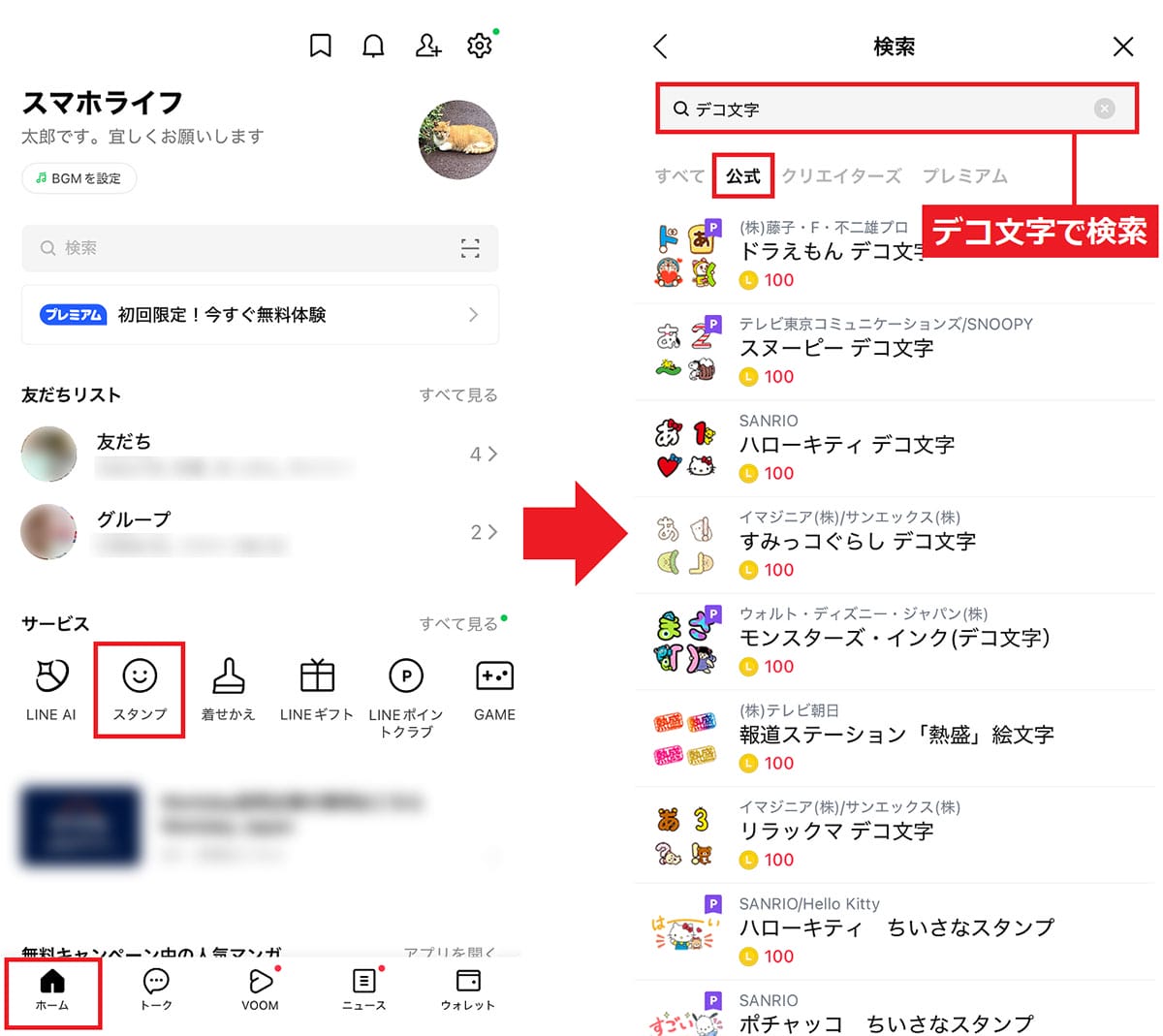
Task: Open the トーク tab in bottom navigation
Action: tap(156, 989)
